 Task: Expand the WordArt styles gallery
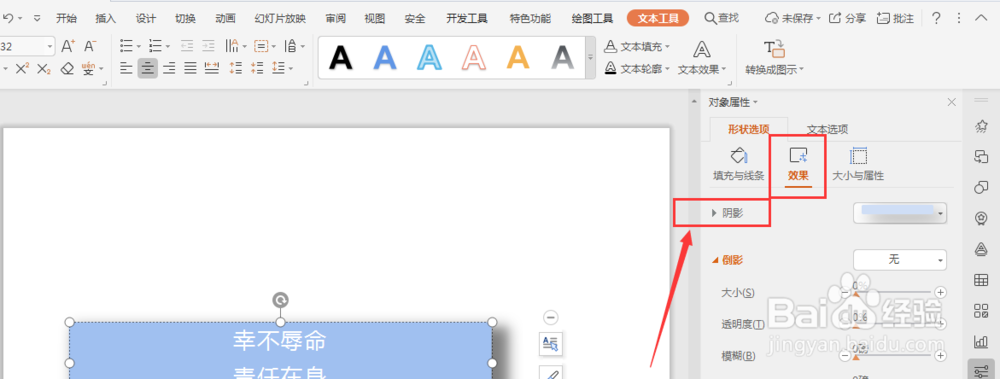[591, 57]
